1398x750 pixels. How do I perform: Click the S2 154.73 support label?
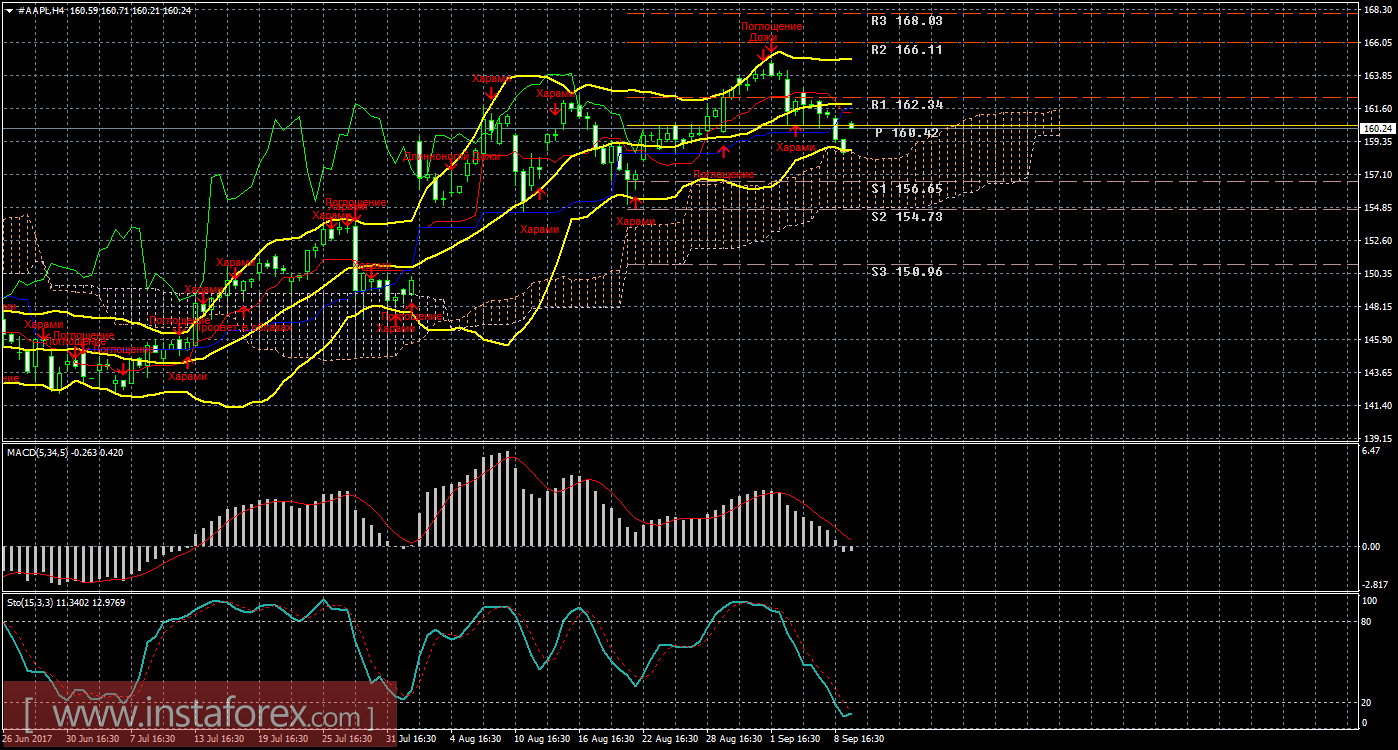906,216
